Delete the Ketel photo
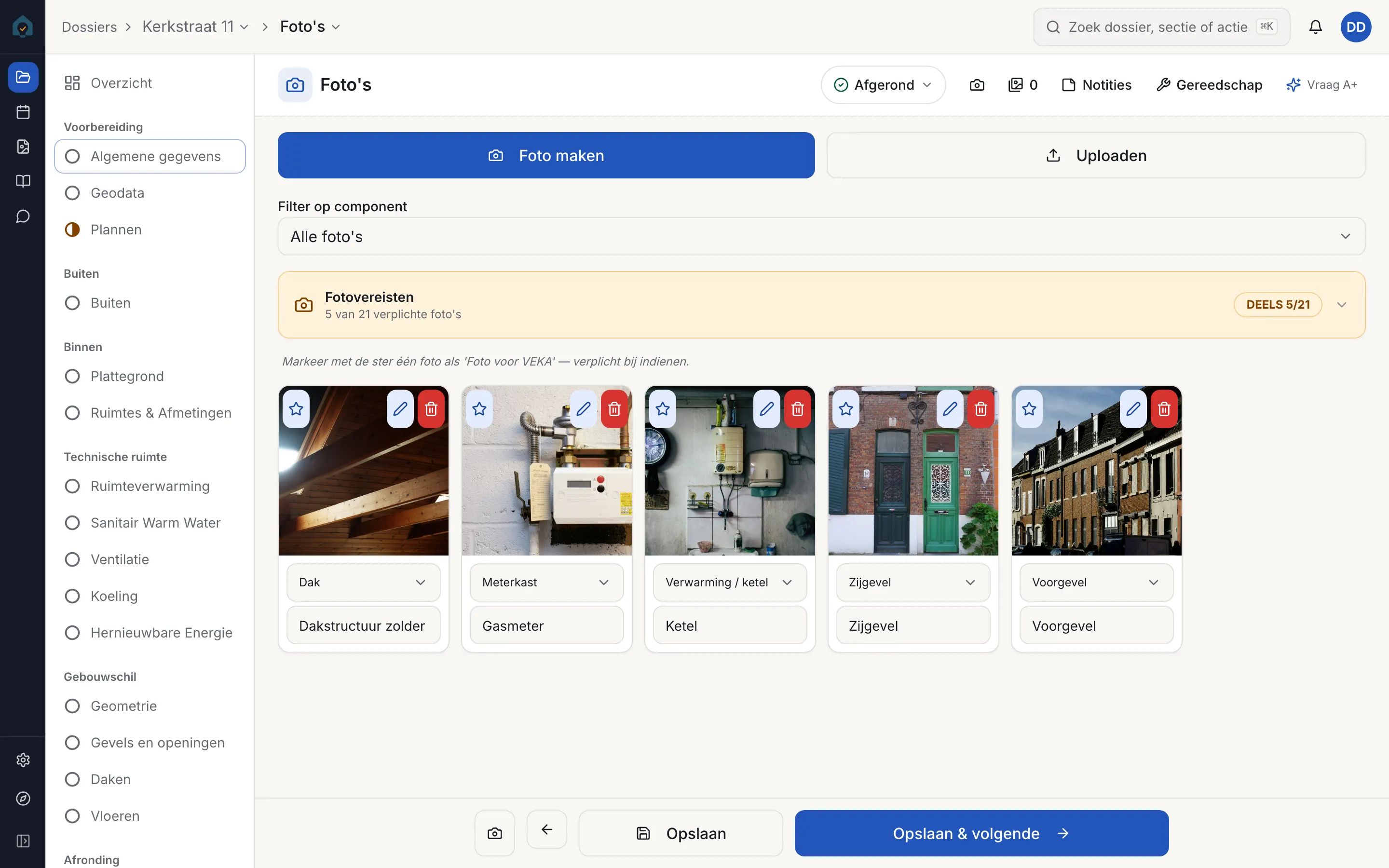The width and height of the screenshot is (1389, 868). pyautogui.click(x=797, y=409)
